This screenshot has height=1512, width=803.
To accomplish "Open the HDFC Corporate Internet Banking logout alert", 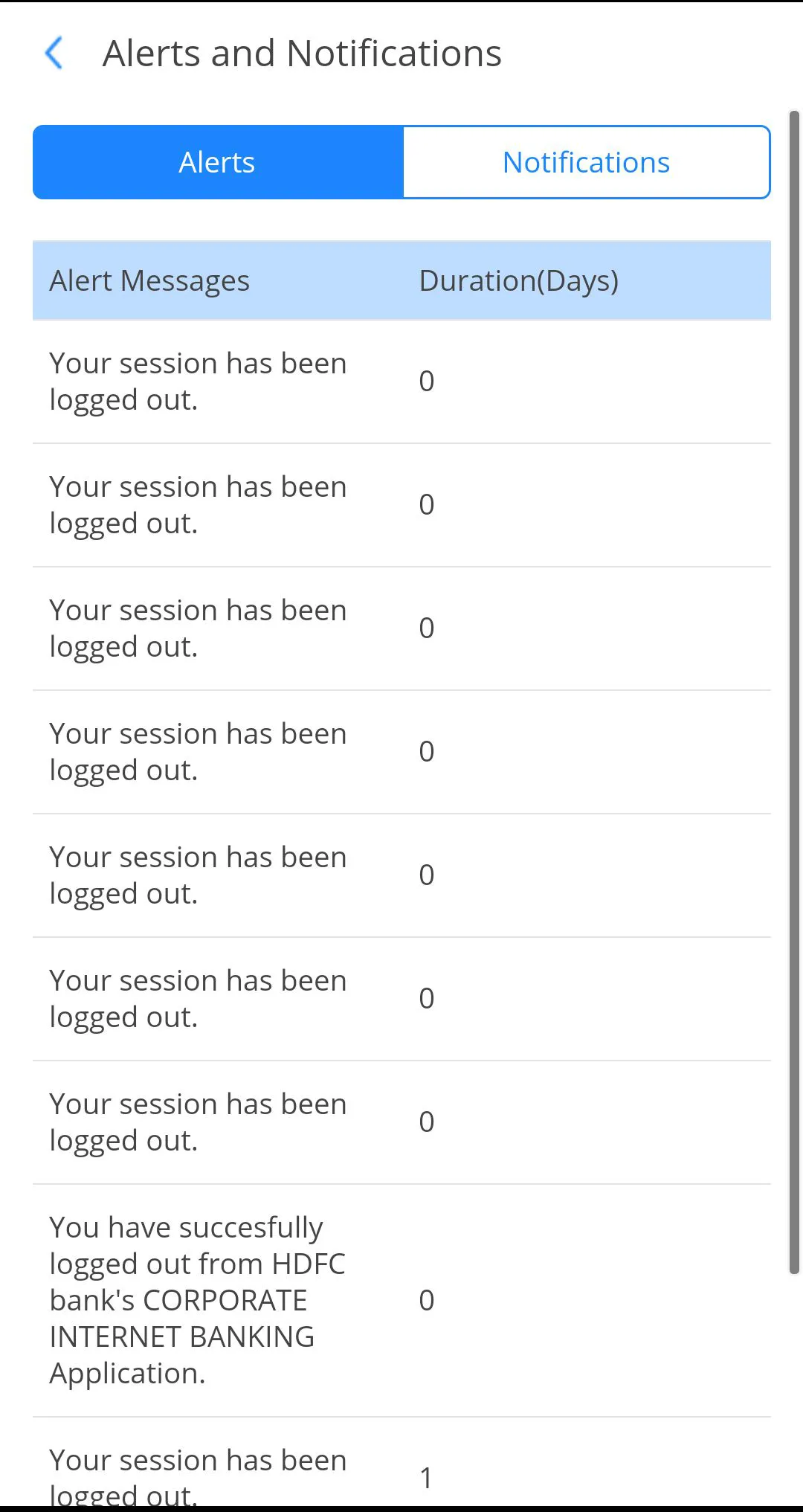I will pos(198,1300).
